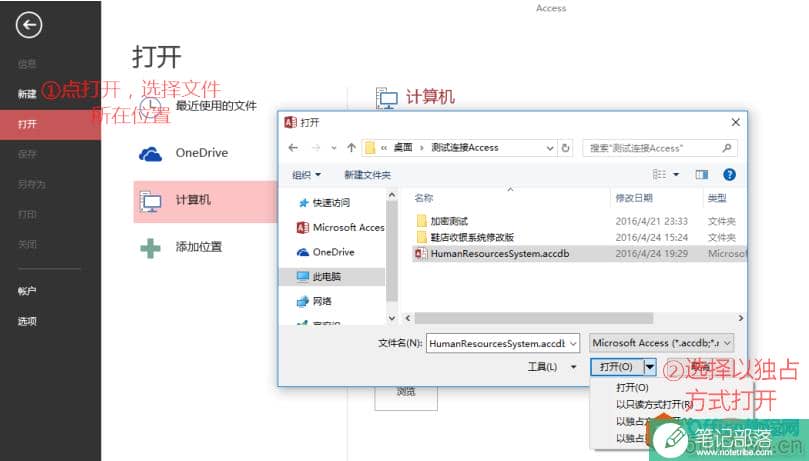Viewport: 809px width, 461px height.
Task: Click the Access file icon of HumanResourcesSystem.accdb
Action: pos(421,254)
